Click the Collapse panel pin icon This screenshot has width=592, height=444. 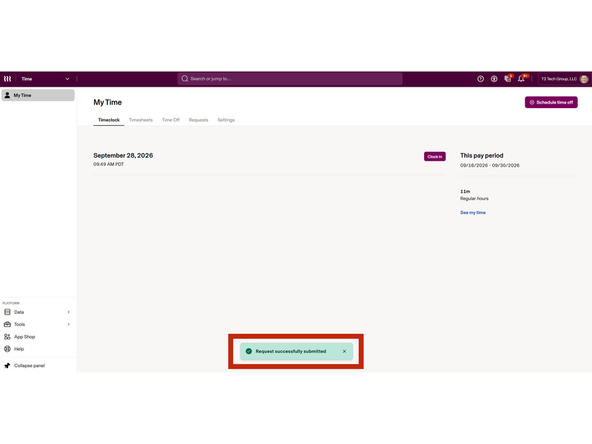coord(7,365)
